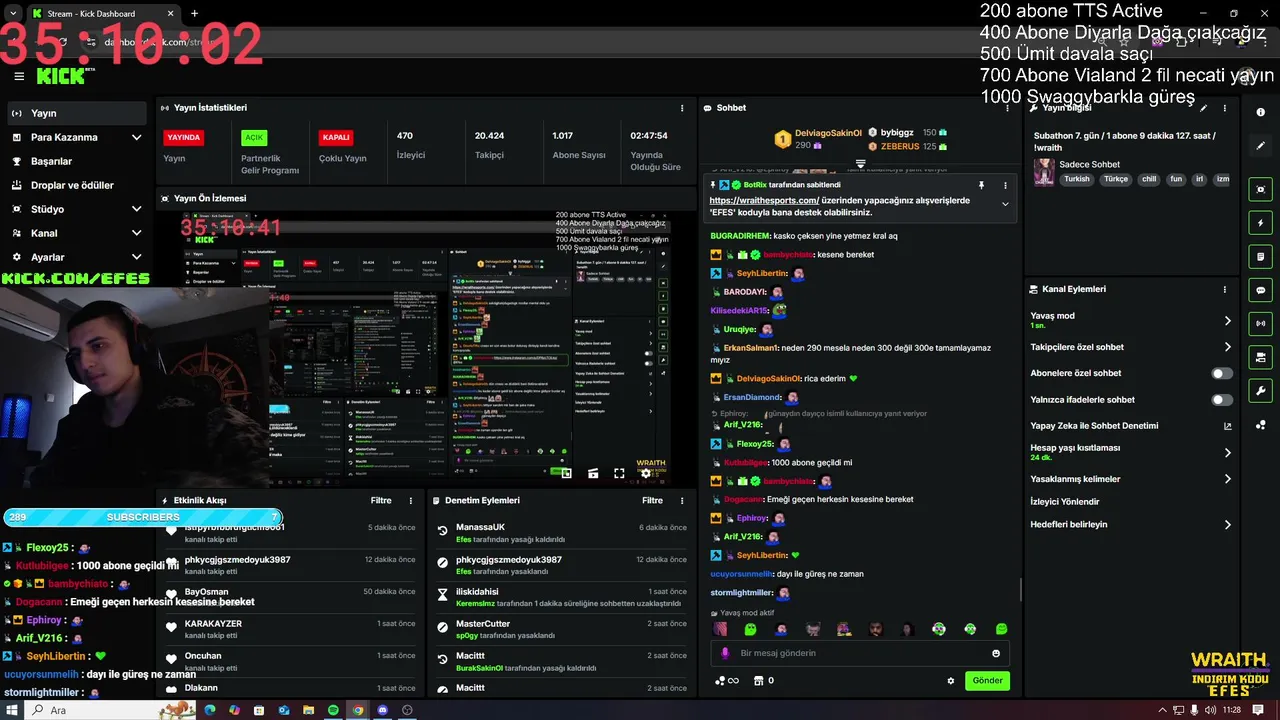Open Başarılar in the sidebar
This screenshot has width=1280, height=720.
tap(76, 161)
